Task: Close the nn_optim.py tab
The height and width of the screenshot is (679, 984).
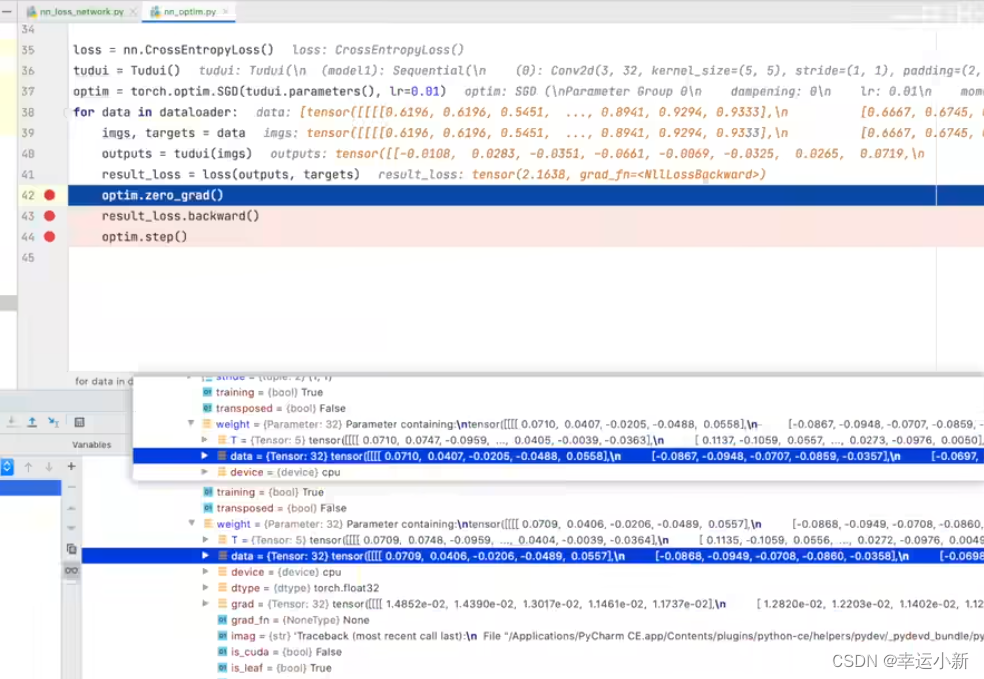Action: click(225, 11)
